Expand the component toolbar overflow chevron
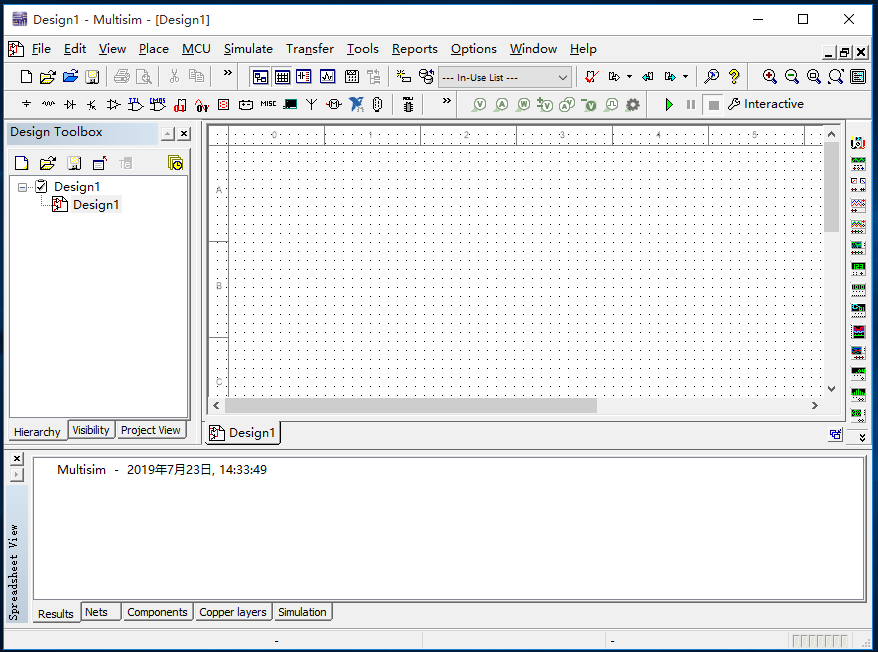 [x=446, y=101]
